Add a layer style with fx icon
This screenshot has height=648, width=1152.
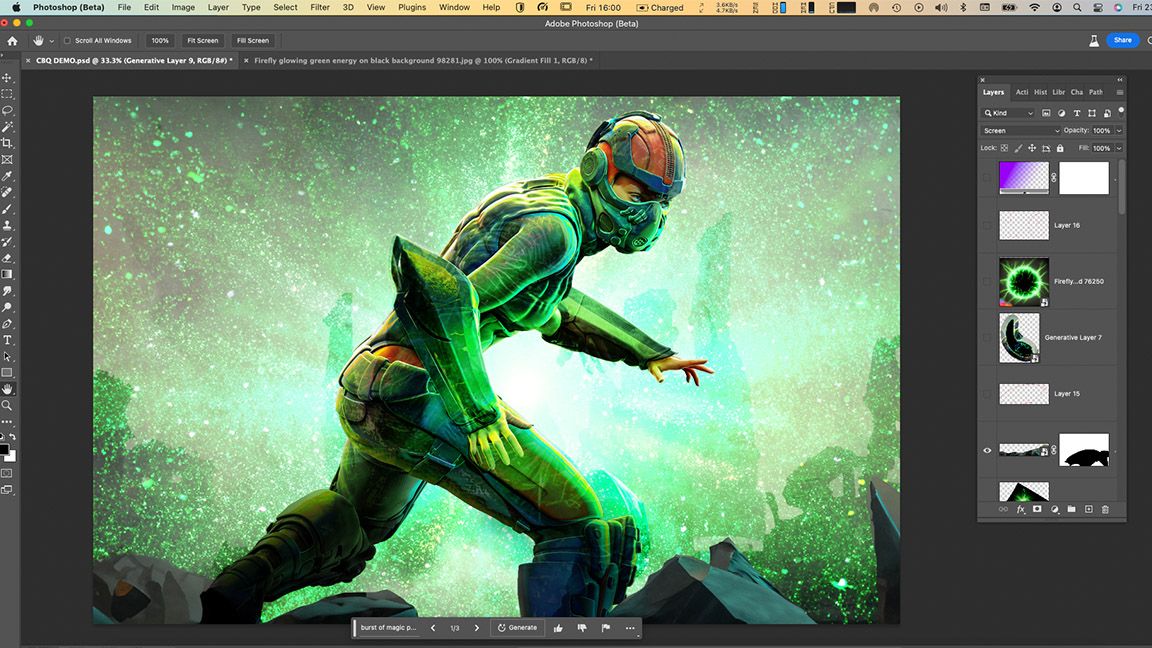tap(1020, 509)
